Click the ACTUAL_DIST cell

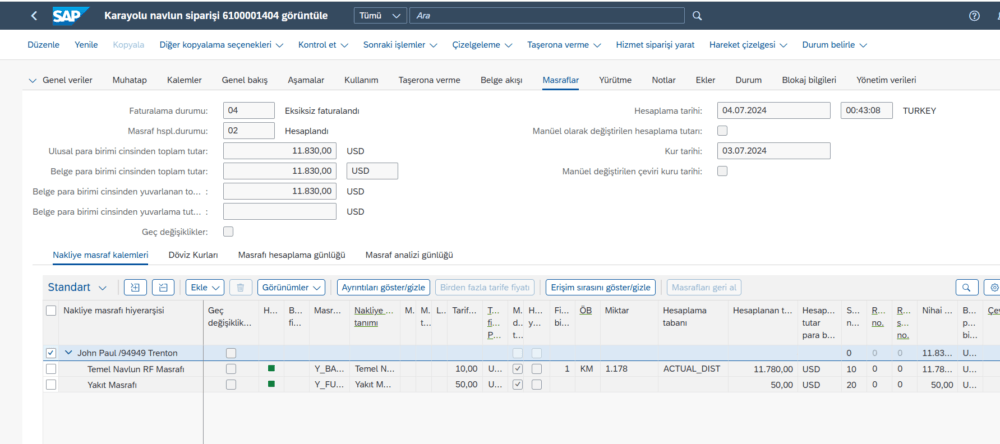[x=691, y=369]
